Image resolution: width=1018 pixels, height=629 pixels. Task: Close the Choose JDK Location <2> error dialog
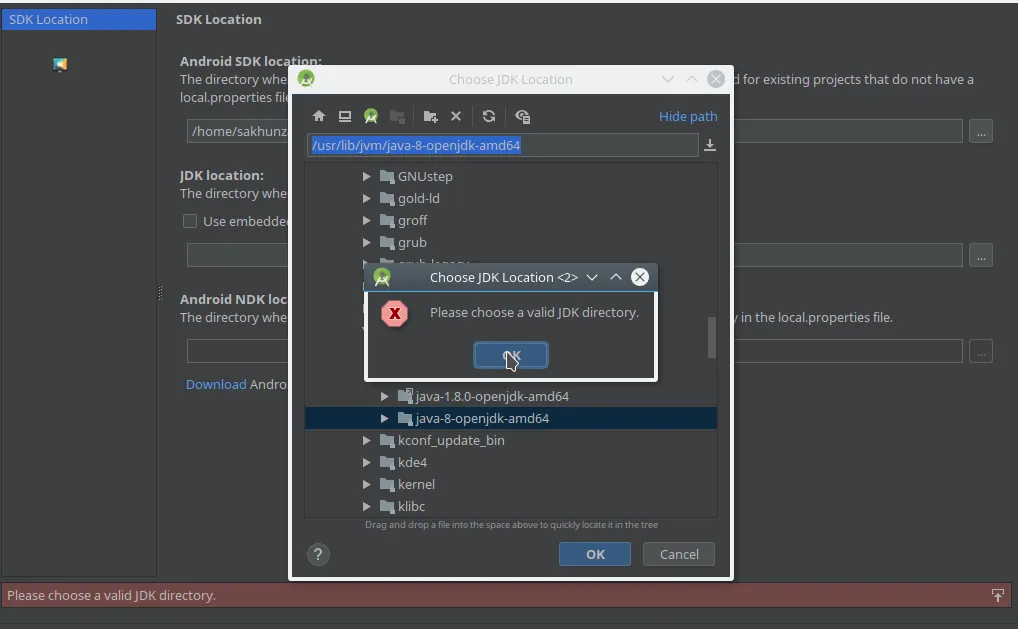click(x=639, y=277)
